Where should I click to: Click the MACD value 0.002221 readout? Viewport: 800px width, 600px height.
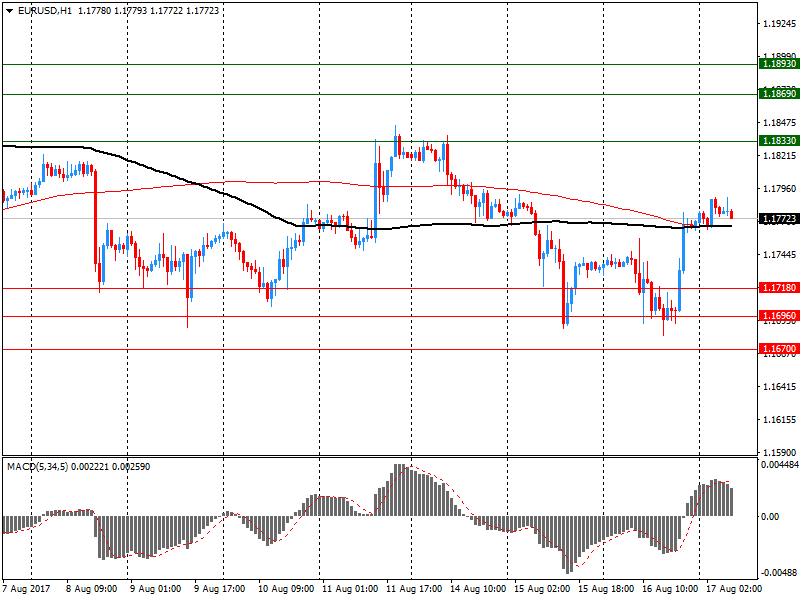tap(90, 467)
